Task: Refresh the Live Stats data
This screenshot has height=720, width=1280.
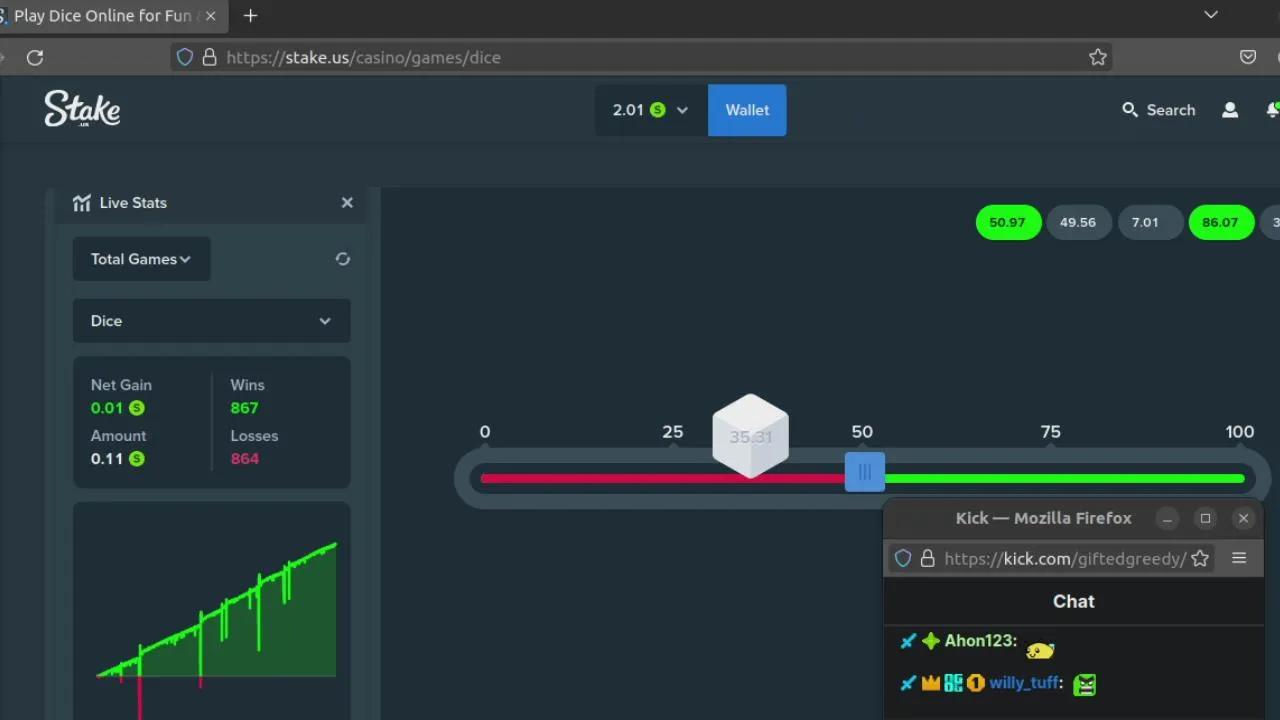Action: coord(343,259)
